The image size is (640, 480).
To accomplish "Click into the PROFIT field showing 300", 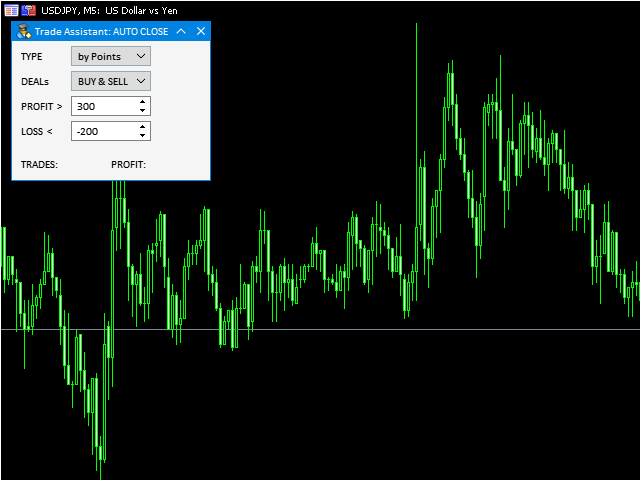I will coord(103,106).
